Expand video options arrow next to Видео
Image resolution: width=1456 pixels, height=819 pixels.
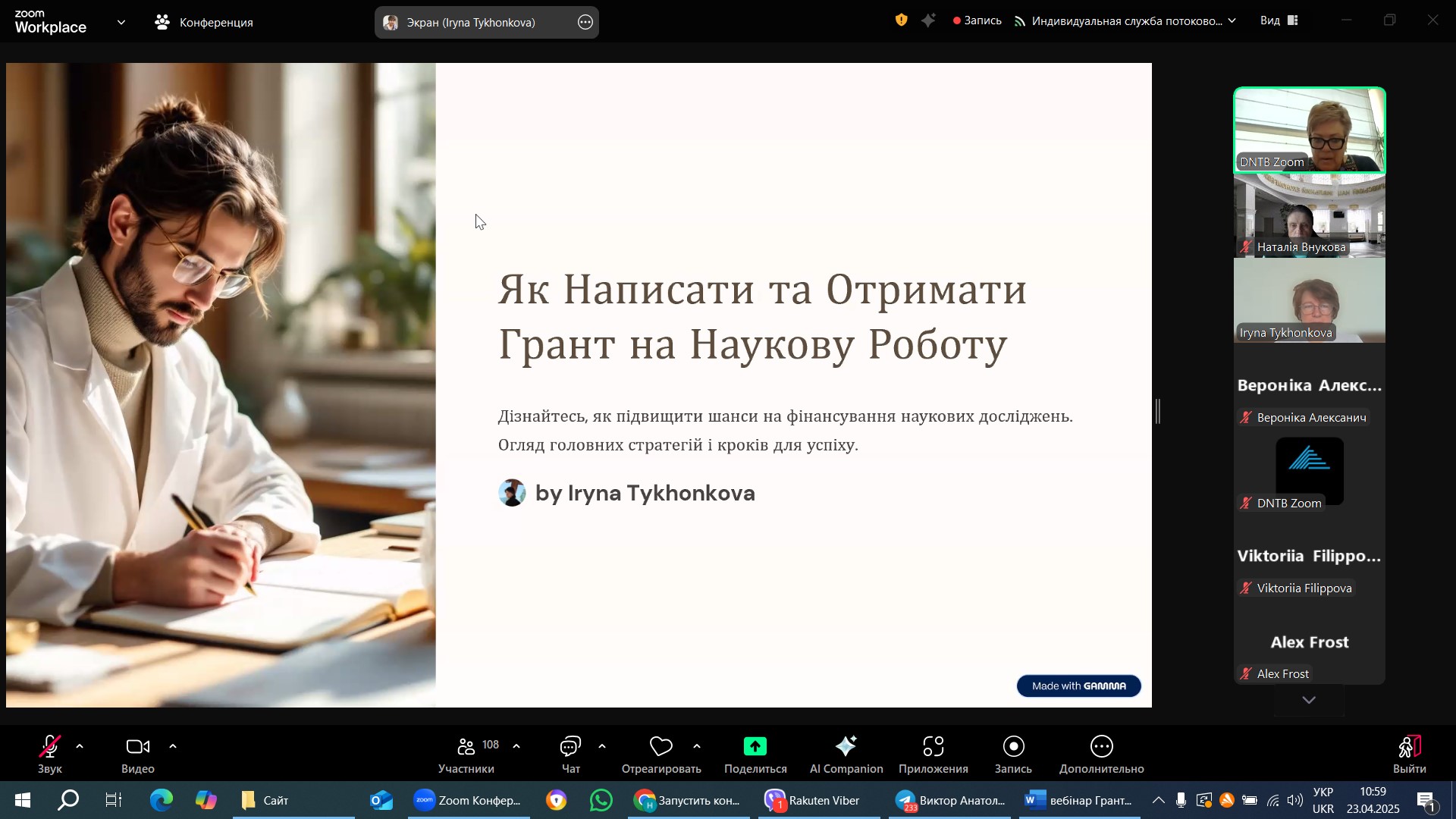[173, 747]
